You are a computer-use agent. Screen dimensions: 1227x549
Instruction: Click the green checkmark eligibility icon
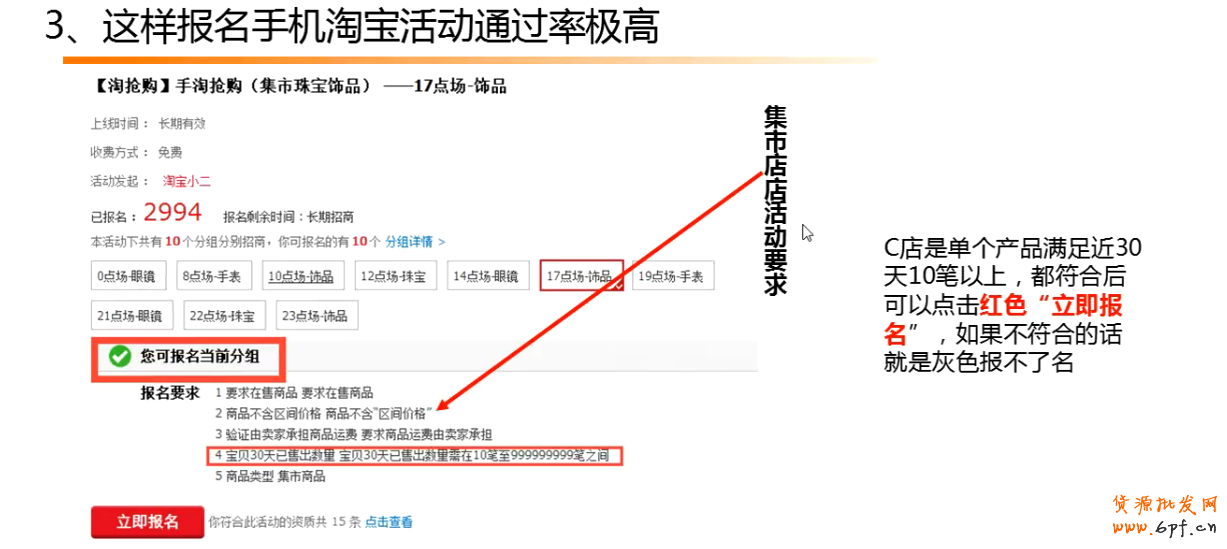tap(120, 356)
